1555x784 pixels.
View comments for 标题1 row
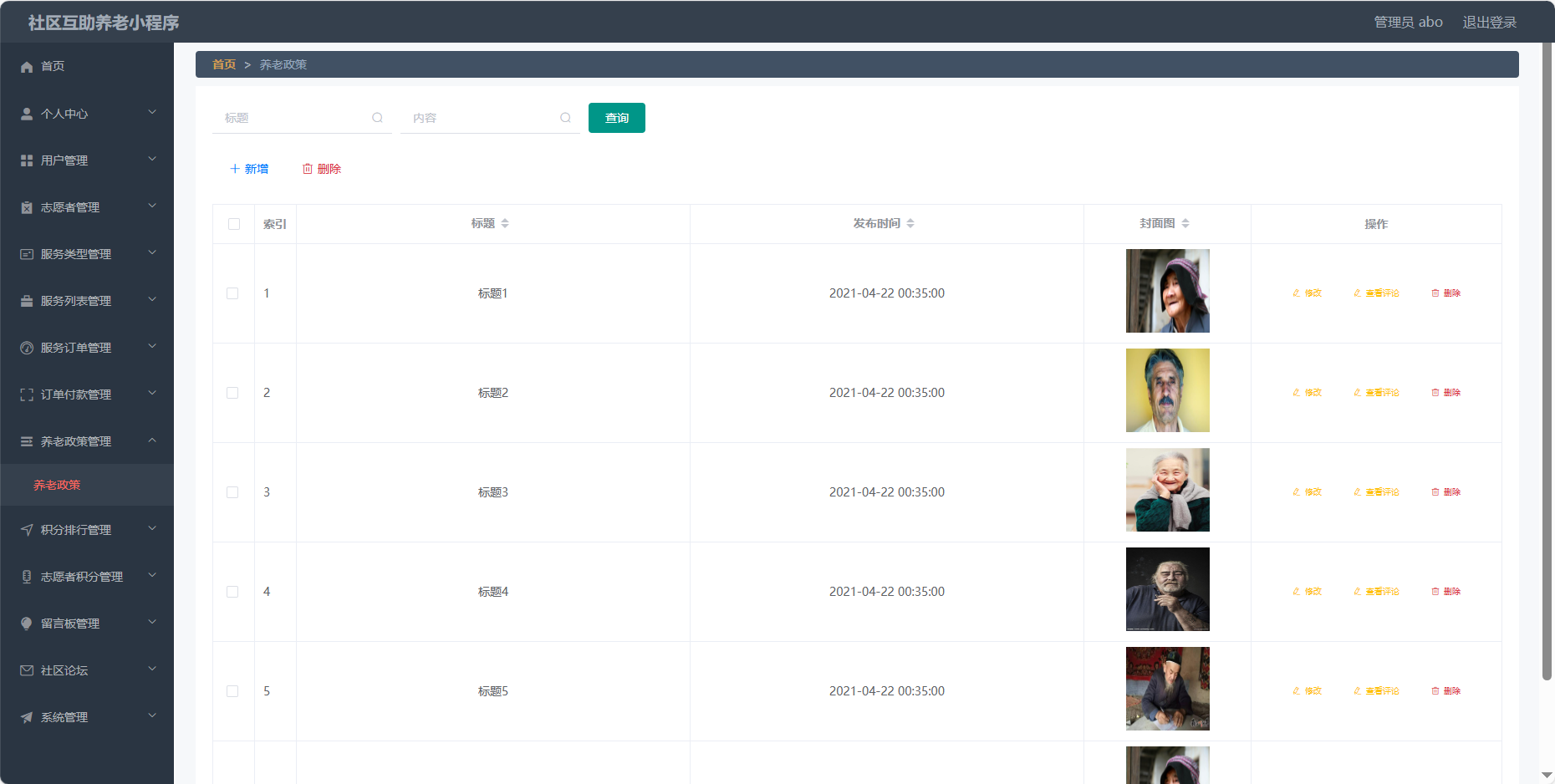point(1376,293)
